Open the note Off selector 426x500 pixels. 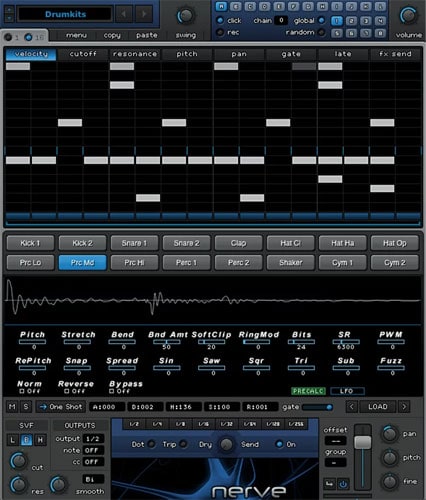click(x=93, y=450)
